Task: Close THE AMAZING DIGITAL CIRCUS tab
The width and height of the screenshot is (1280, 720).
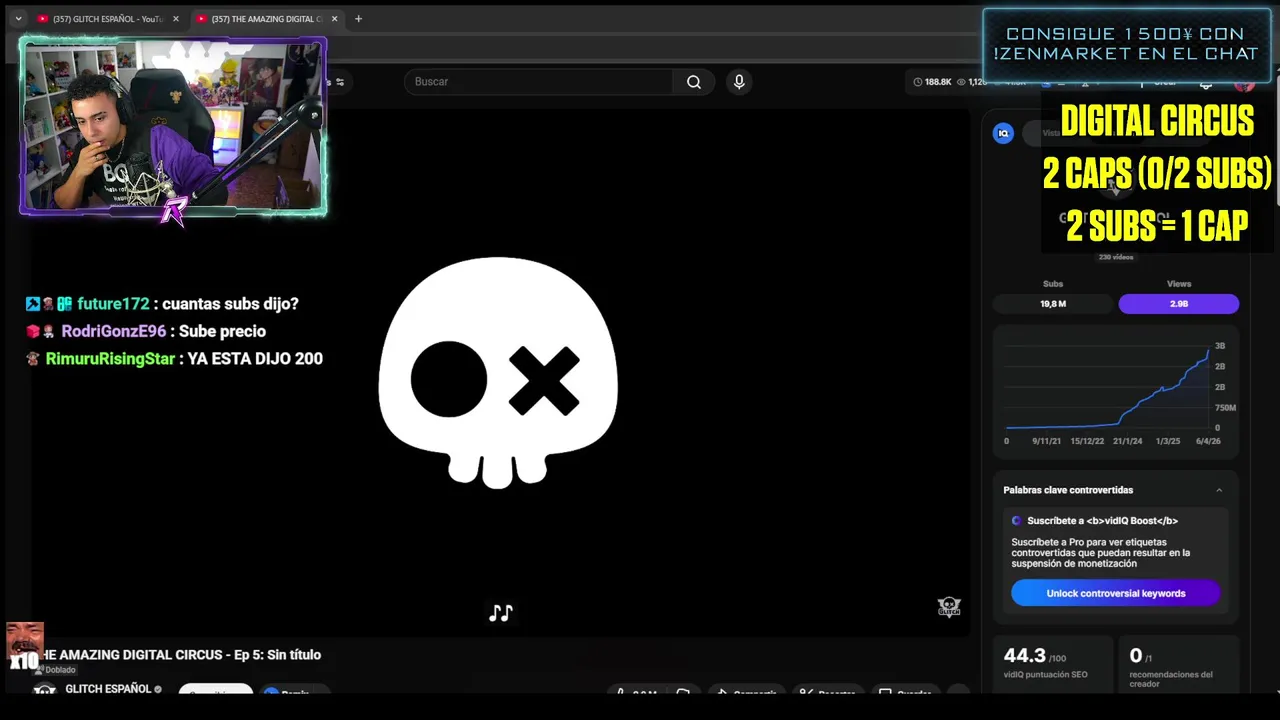Action: pyautogui.click(x=334, y=18)
